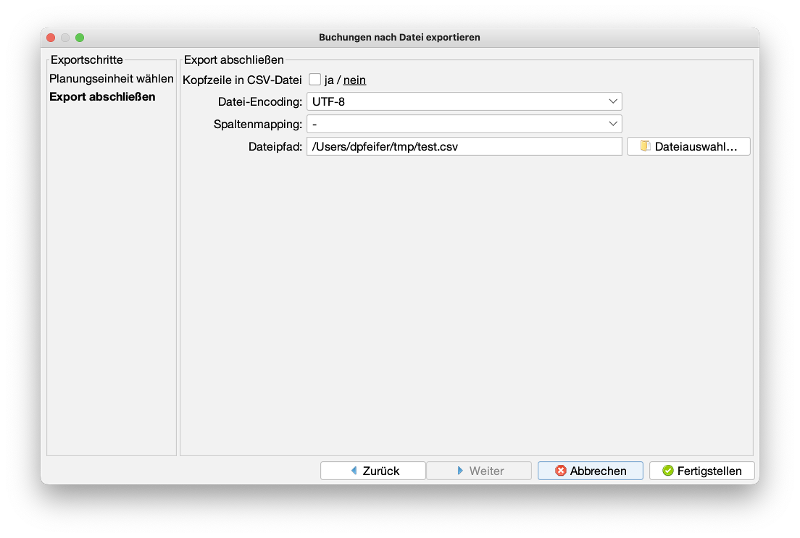Open the file chooser with Dateiauswahl...
The height and width of the screenshot is (538, 800).
(x=689, y=147)
